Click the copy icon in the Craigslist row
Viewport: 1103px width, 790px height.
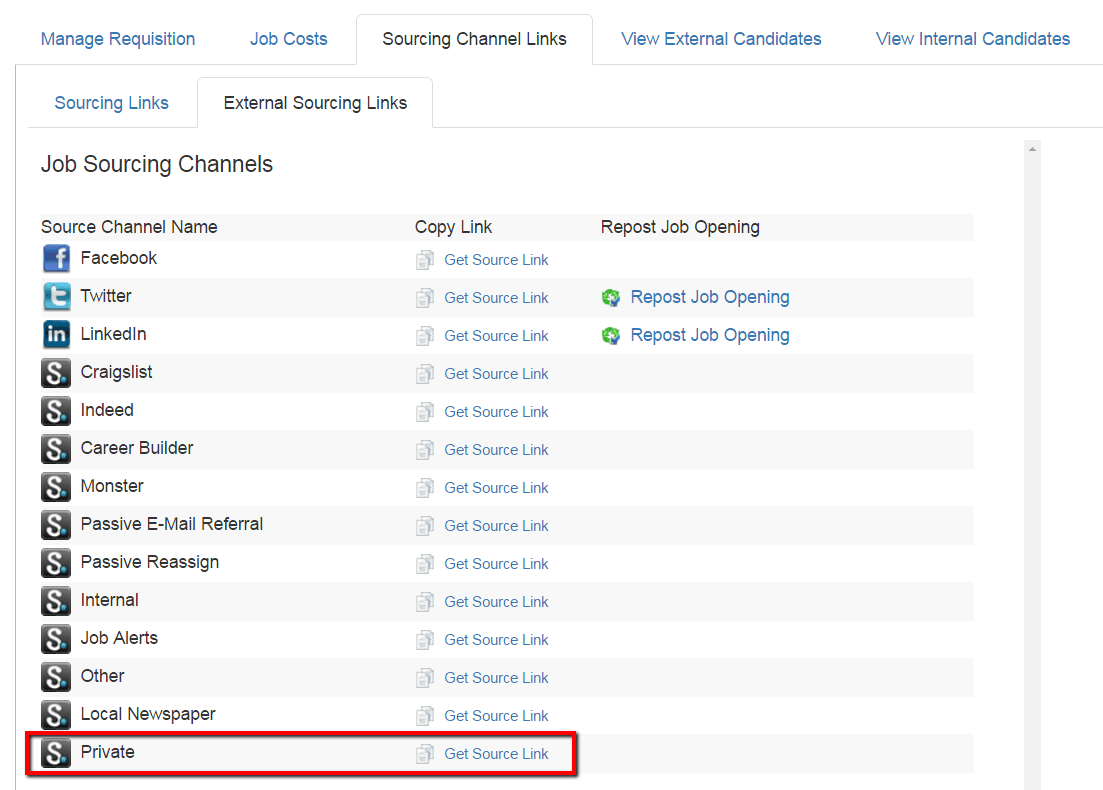coord(425,374)
